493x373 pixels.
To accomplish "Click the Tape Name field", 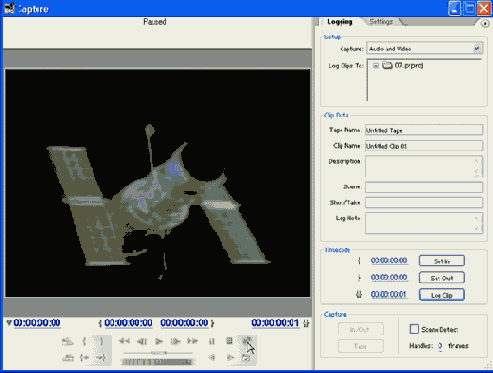I will click(424, 130).
